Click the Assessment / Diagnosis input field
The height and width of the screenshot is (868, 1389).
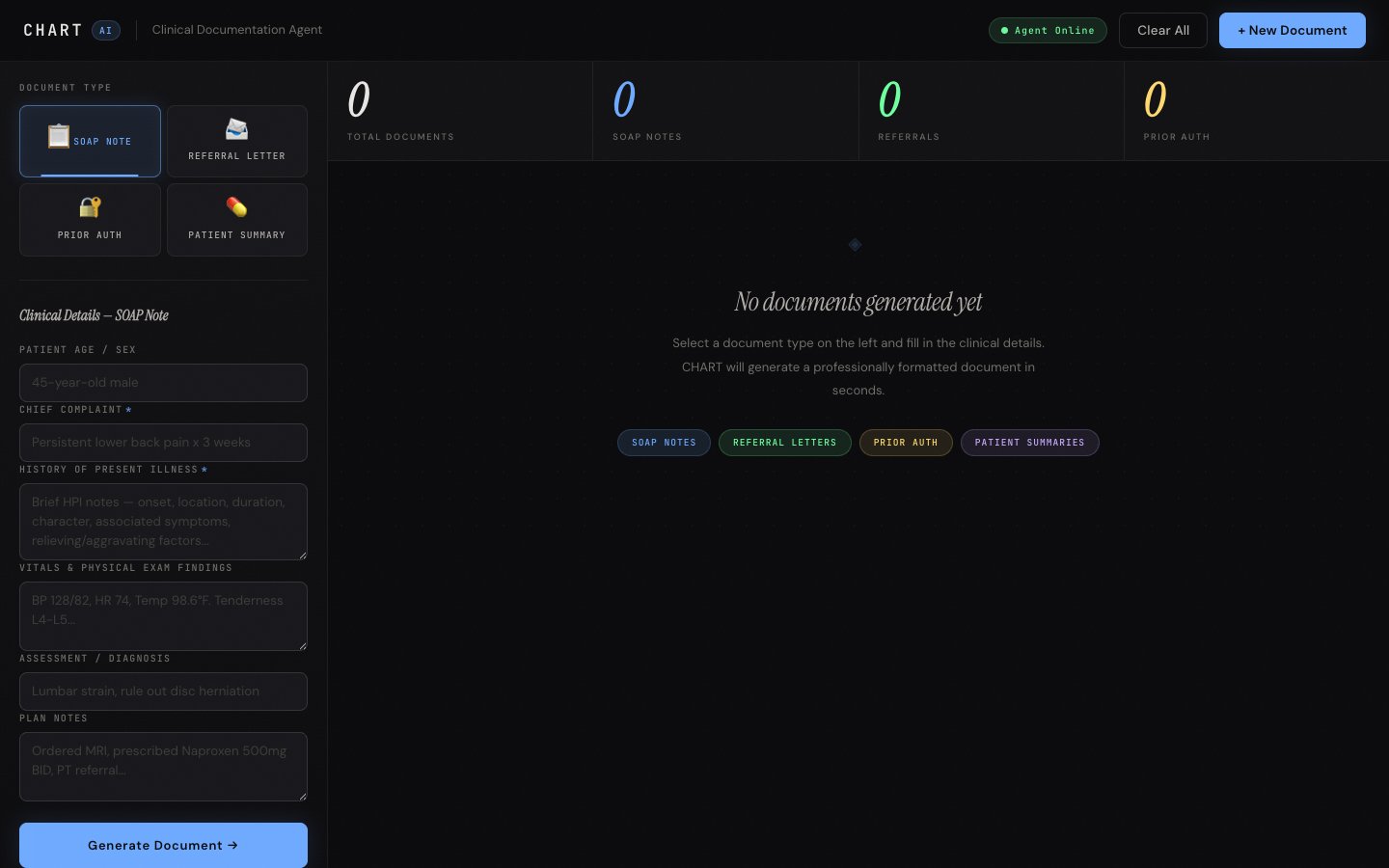(x=163, y=692)
